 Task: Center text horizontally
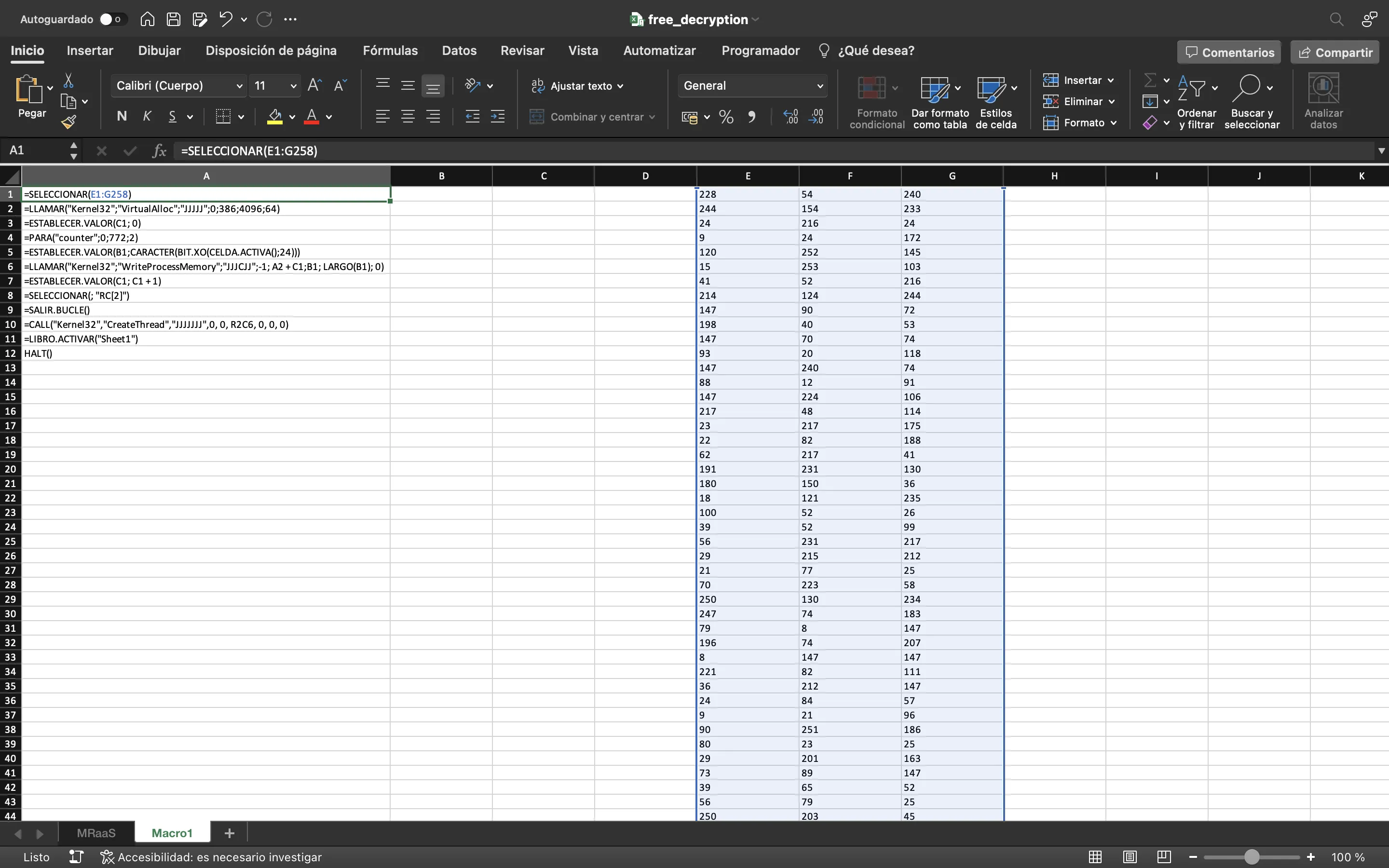(408, 117)
